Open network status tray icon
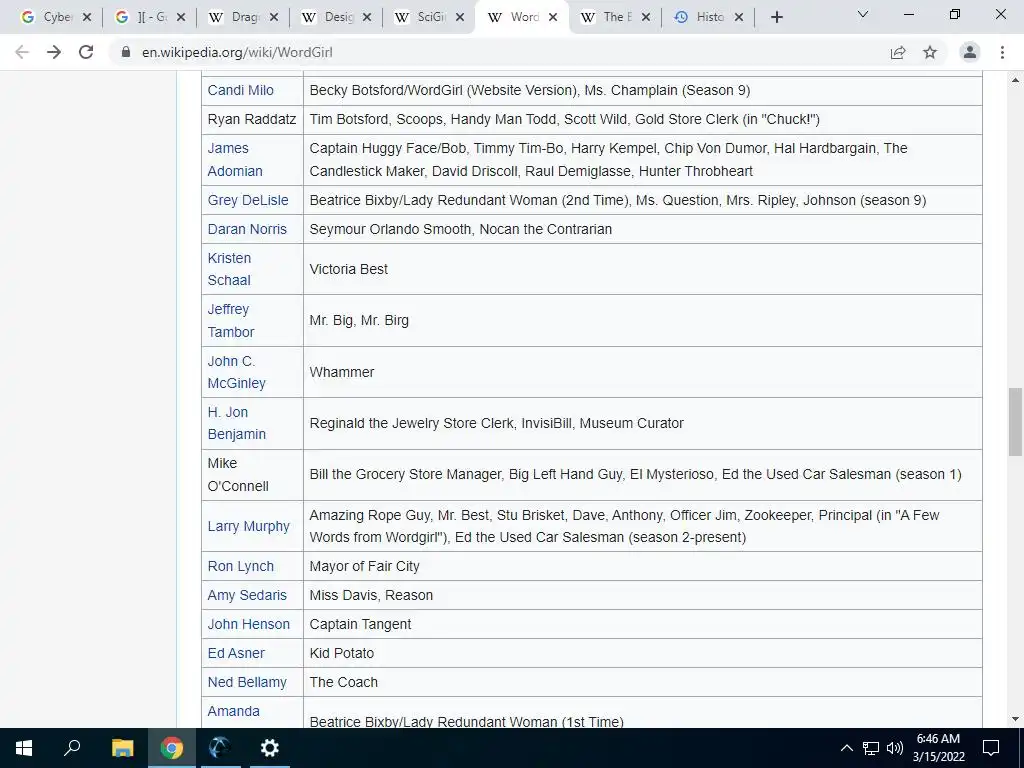Viewport: 1024px width, 768px height. pos(871,748)
